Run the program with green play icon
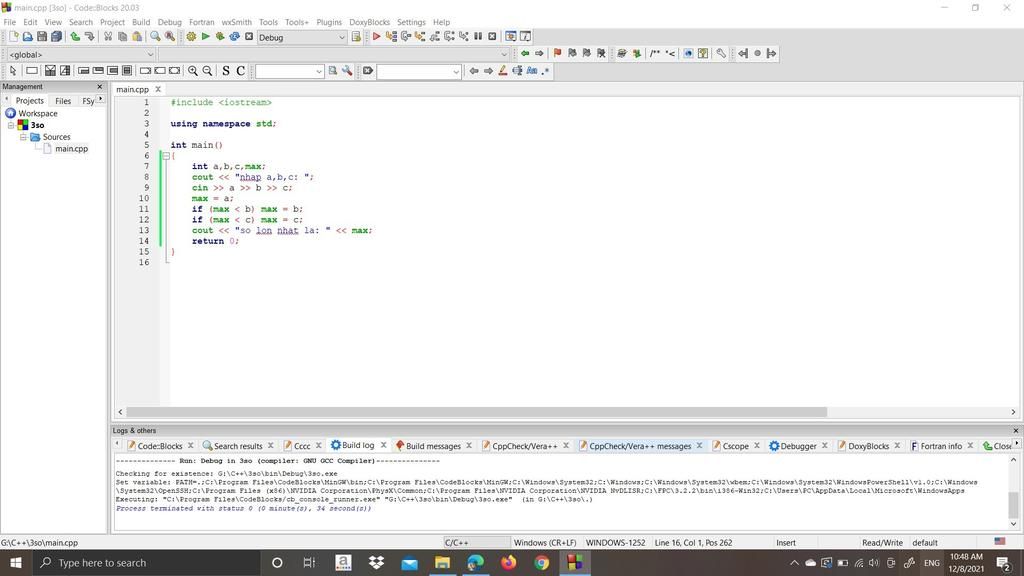The width and height of the screenshot is (1024, 576). pyautogui.click(x=206, y=37)
